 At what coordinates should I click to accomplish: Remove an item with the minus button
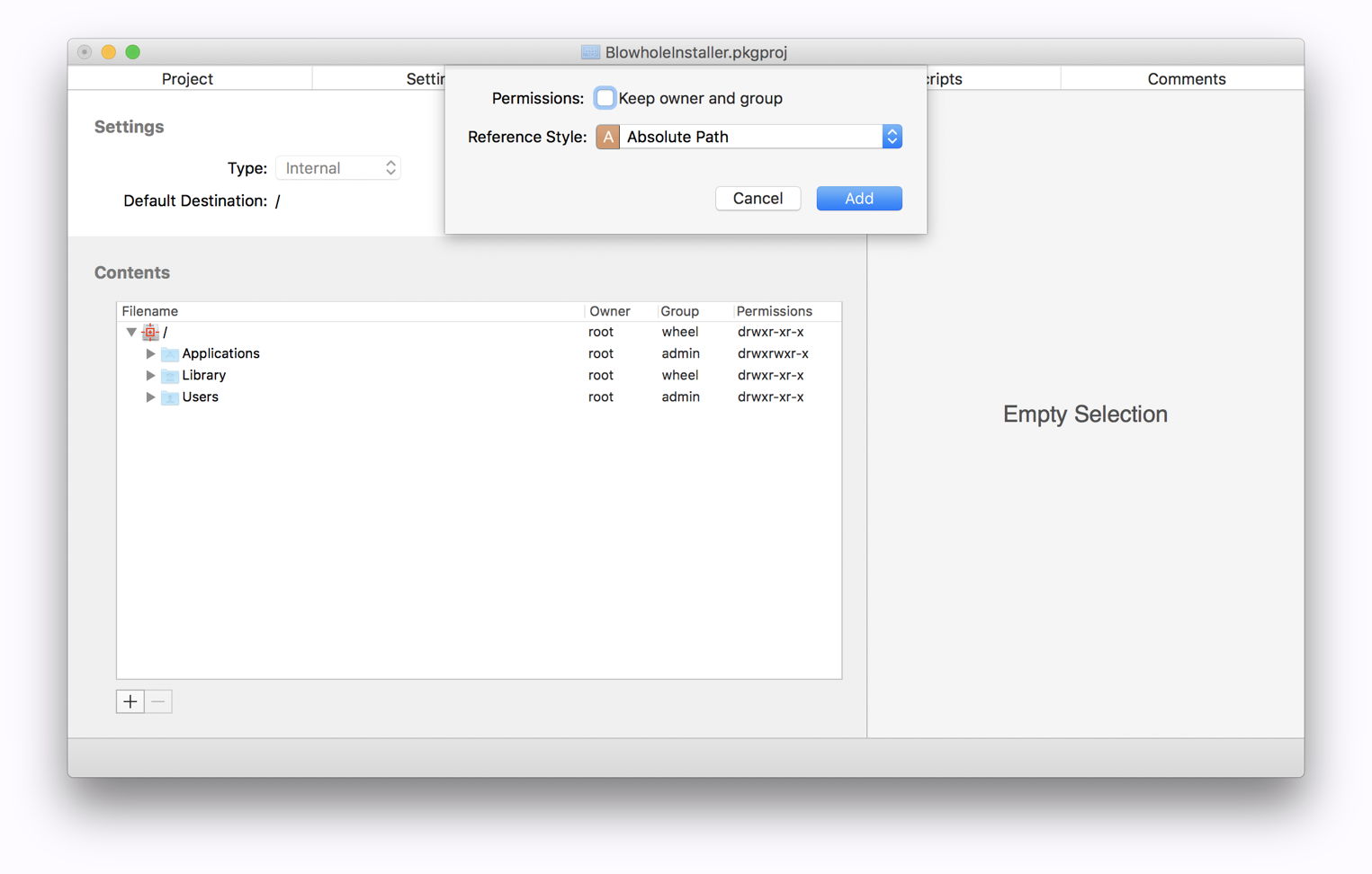point(158,701)
